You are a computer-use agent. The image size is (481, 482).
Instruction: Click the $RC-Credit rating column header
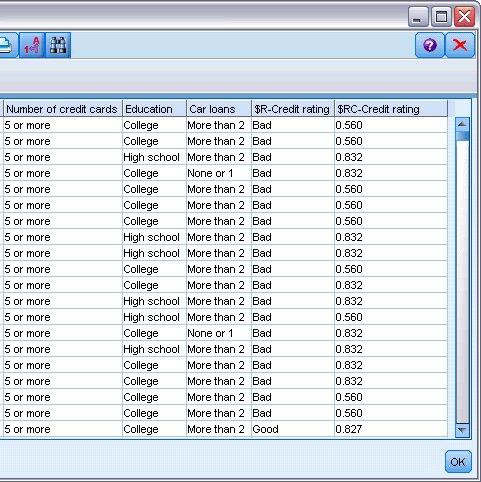pos(391,109)
